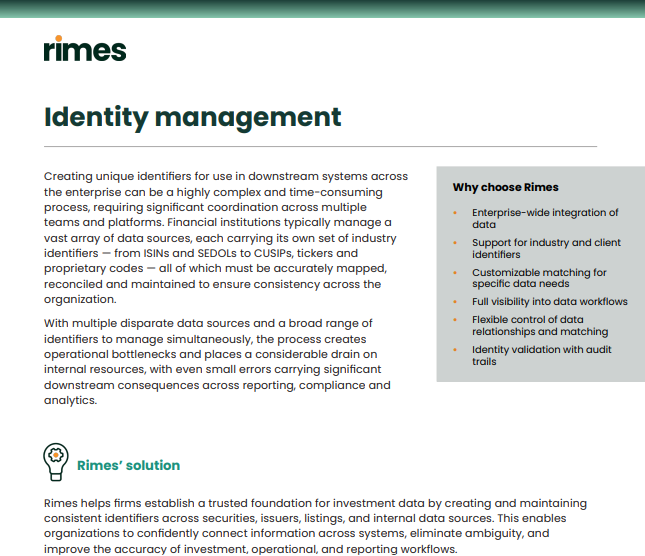
Task: Click bullet Flexible control of data relationships
Action: (x=540, y=325)
